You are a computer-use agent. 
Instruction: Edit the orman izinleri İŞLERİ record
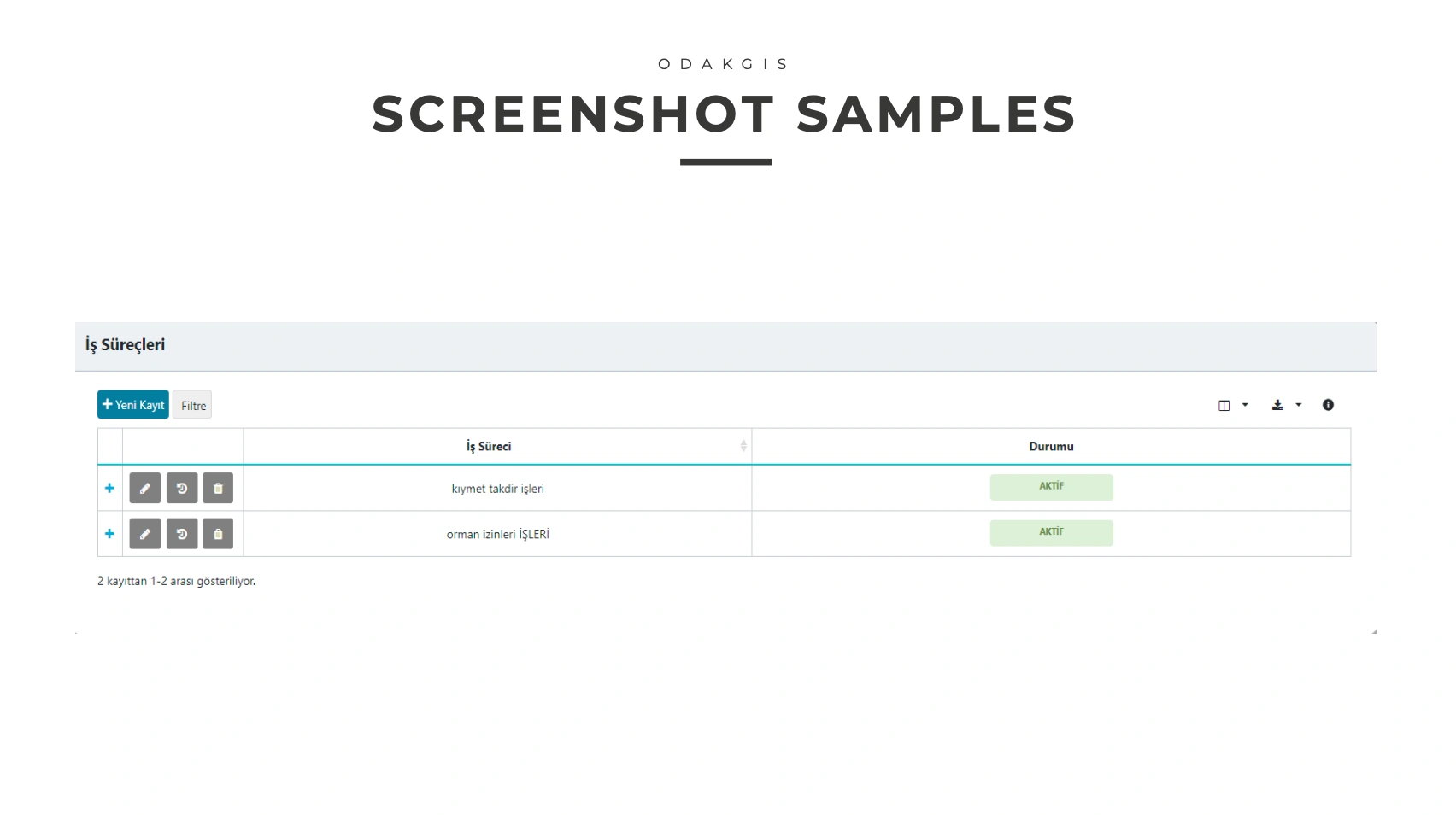pyautogui.click(x=144, y=534)
